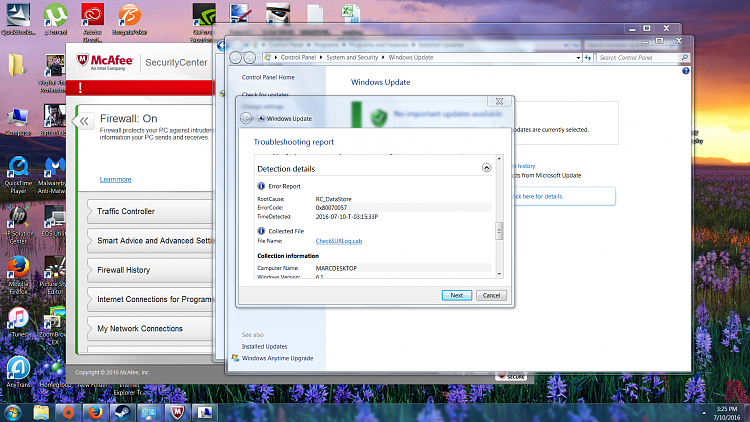Click the 'click here for details' link
This screenshot has width=750, height=422.
point(538,196)
